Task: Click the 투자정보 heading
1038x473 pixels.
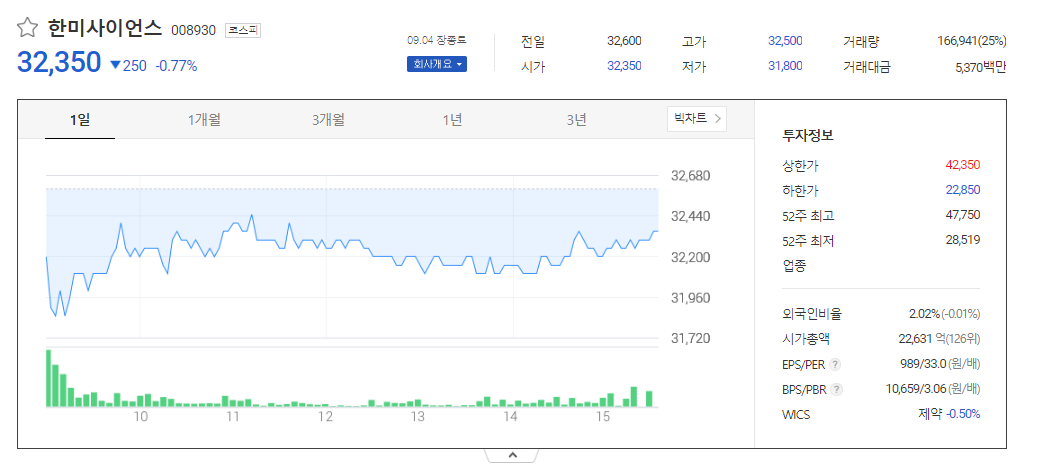Action: (808, 136)
